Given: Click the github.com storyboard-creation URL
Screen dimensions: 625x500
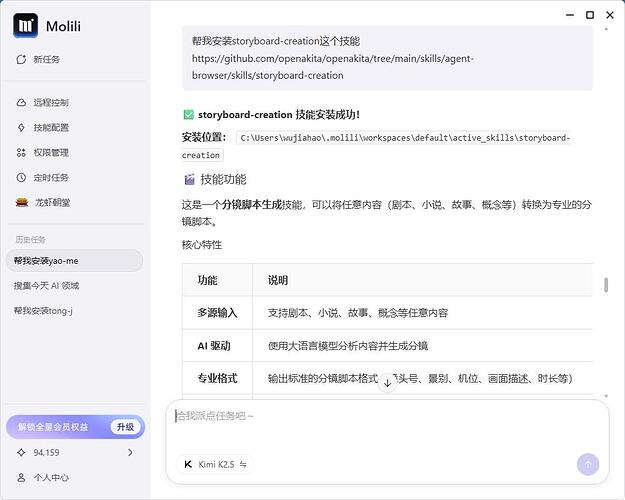Looking at the screenshot, I should pyautogui.click(x=332, y=67).
